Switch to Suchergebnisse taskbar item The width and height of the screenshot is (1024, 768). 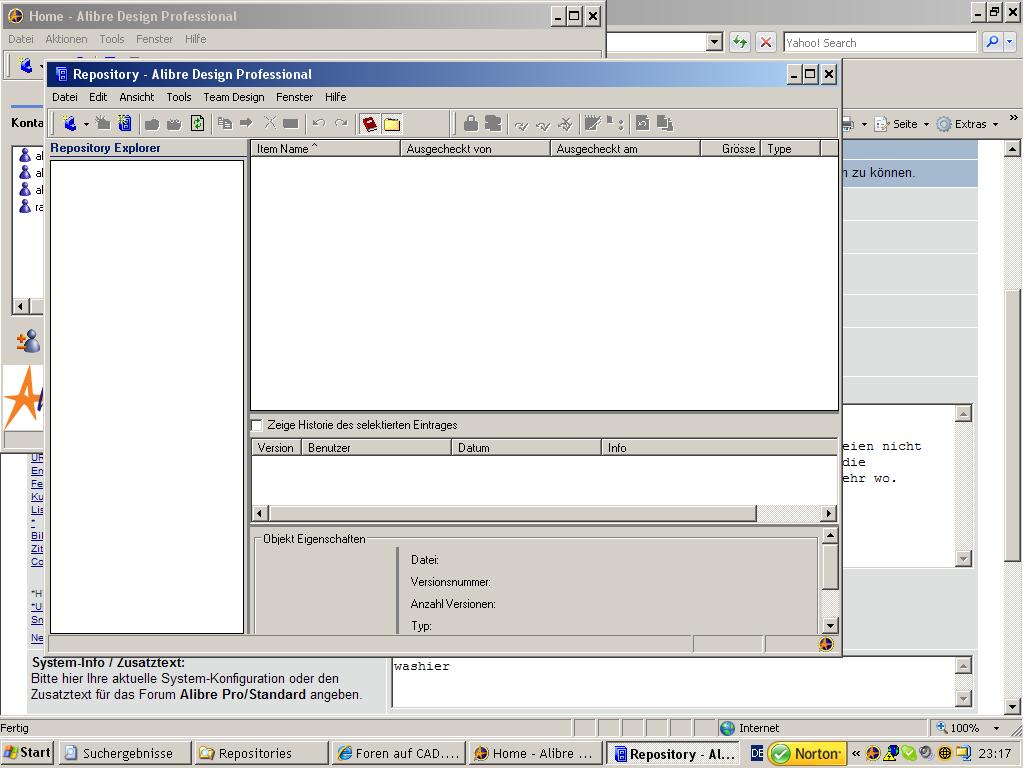tap(126, 753)
